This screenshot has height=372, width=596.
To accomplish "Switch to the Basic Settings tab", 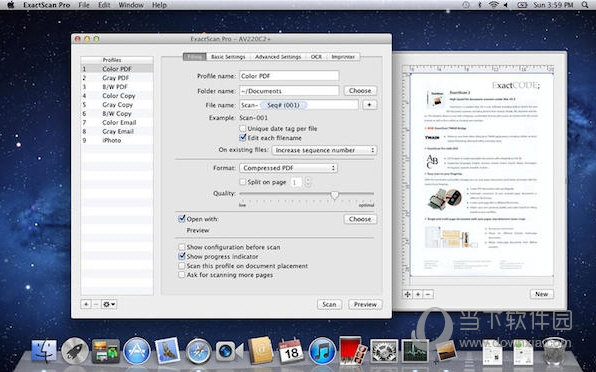I will point(228,57).
